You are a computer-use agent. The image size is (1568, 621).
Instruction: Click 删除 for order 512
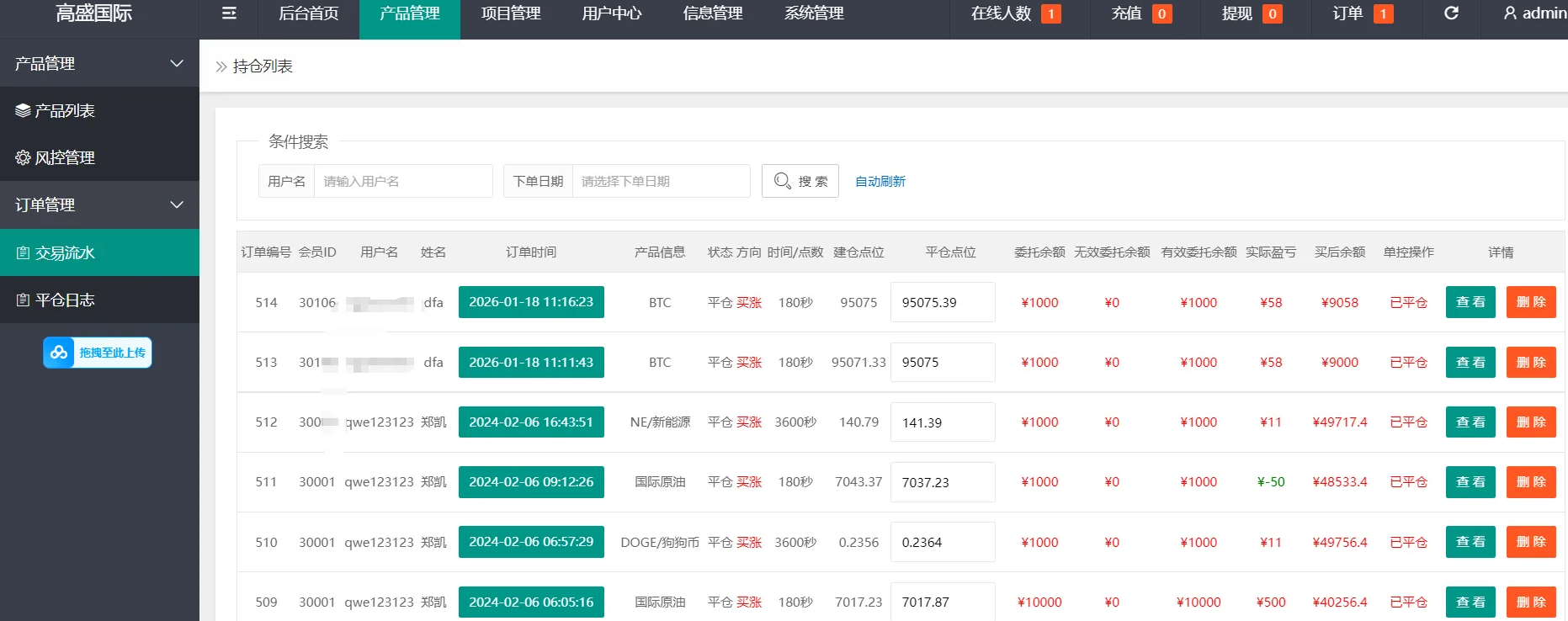pos(1531,422)
